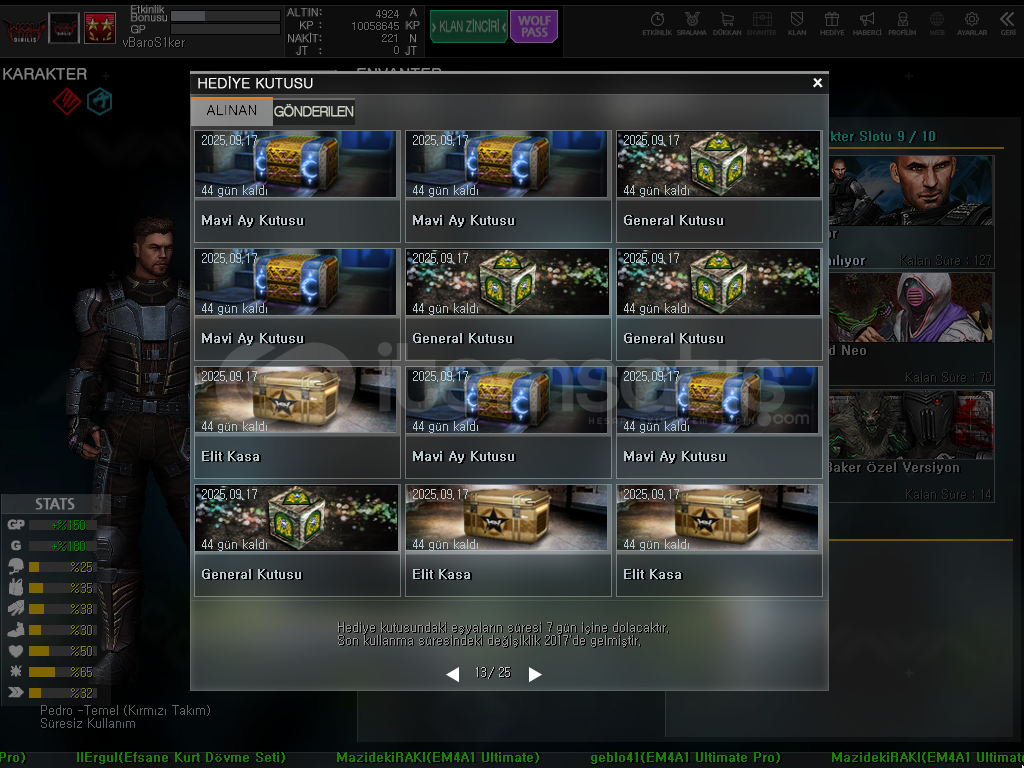Open the Etkinlik timer icon

657,21
